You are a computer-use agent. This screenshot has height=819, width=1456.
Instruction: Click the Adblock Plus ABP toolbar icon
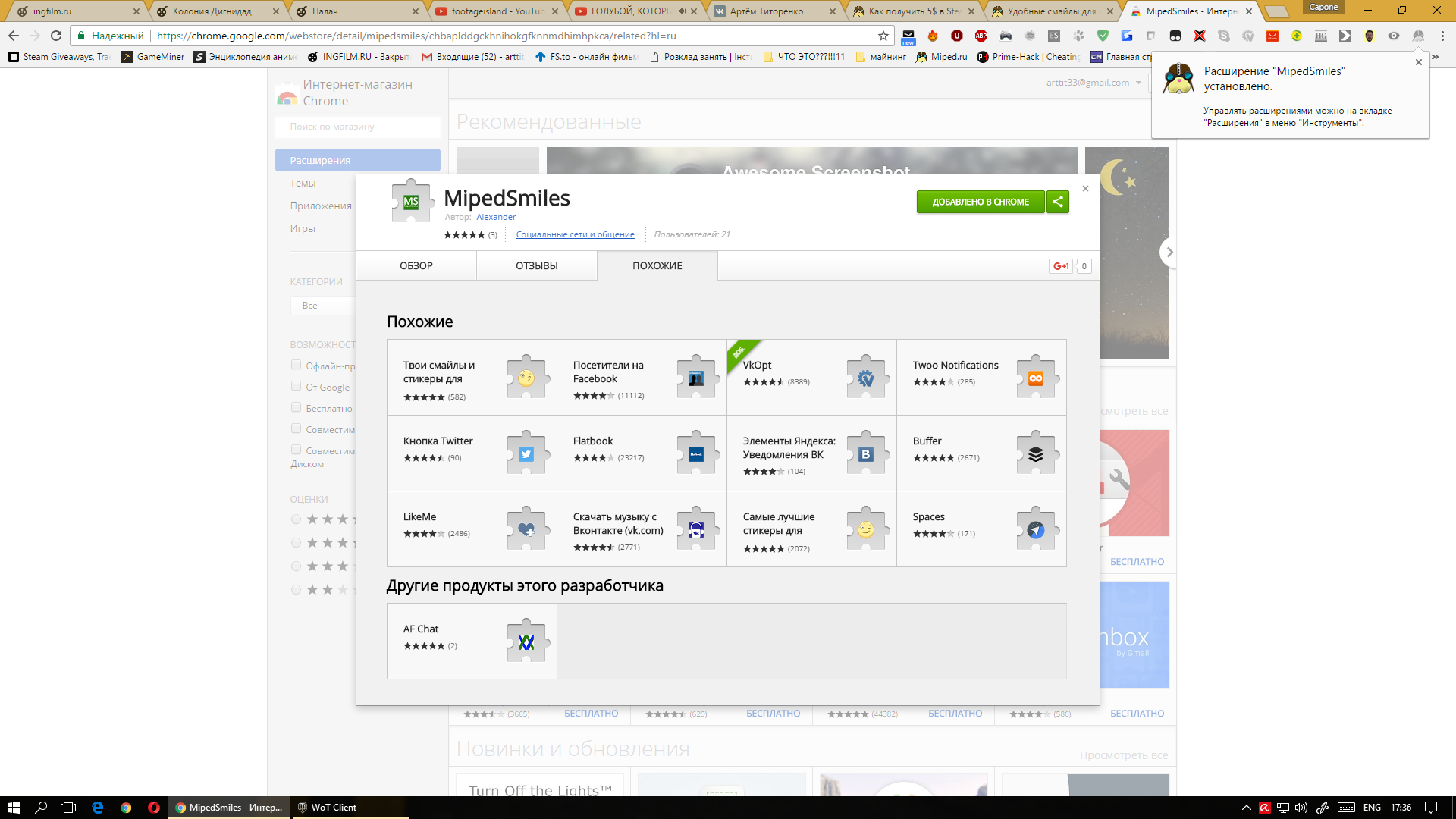tap(981, 36)
